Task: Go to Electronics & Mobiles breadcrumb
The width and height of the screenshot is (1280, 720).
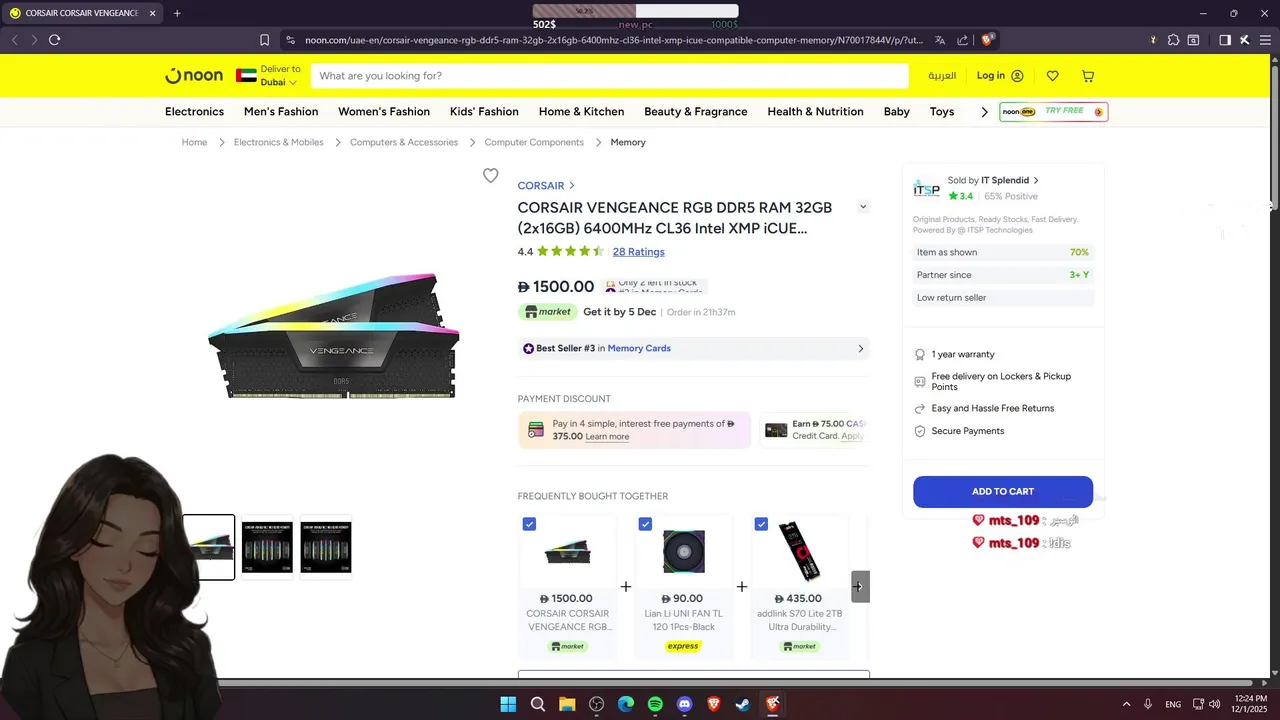Action: 279,143
